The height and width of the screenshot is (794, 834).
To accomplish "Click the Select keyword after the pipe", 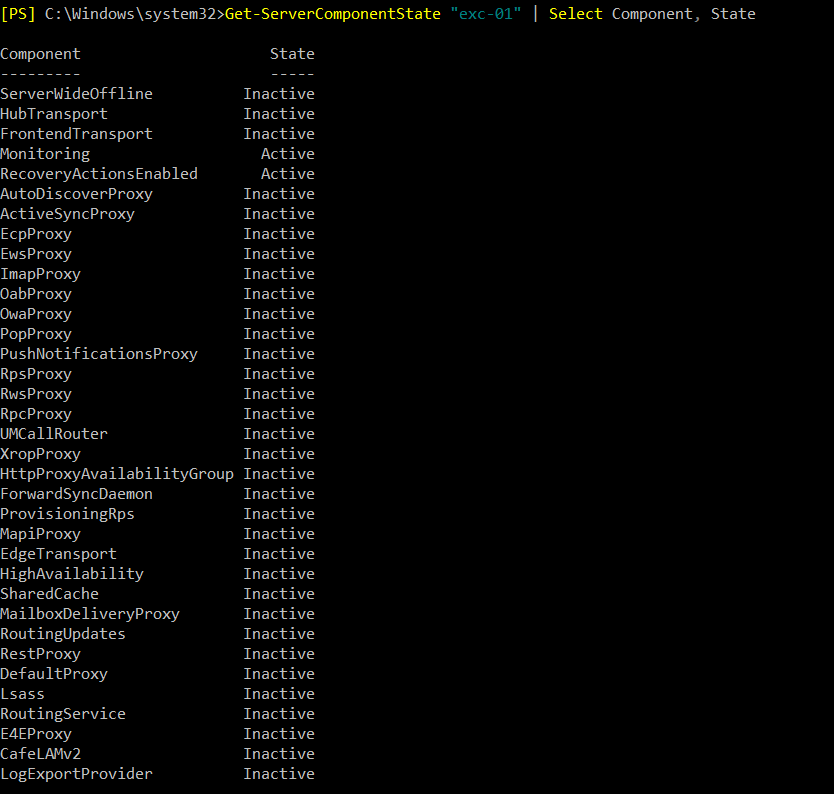I will pyautogui.click(x=576, y=14).
